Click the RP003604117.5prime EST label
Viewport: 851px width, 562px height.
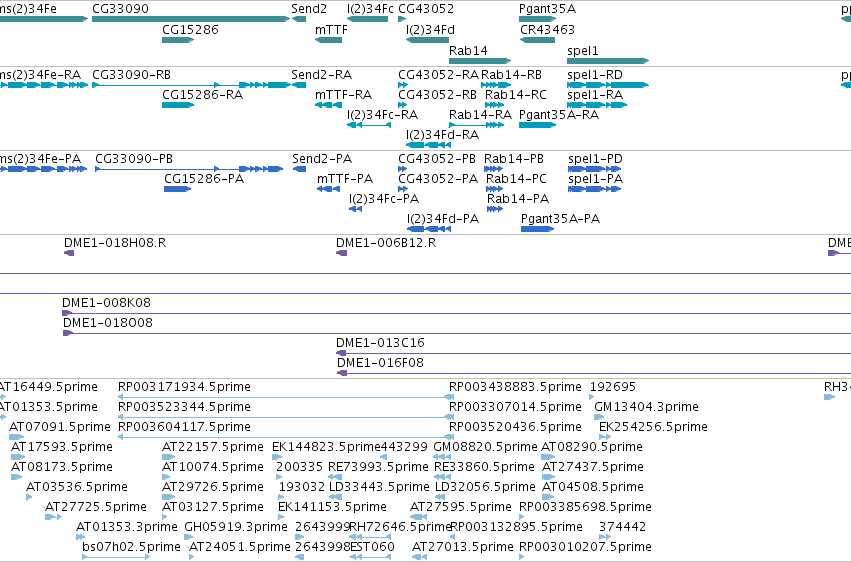[185, 426]
